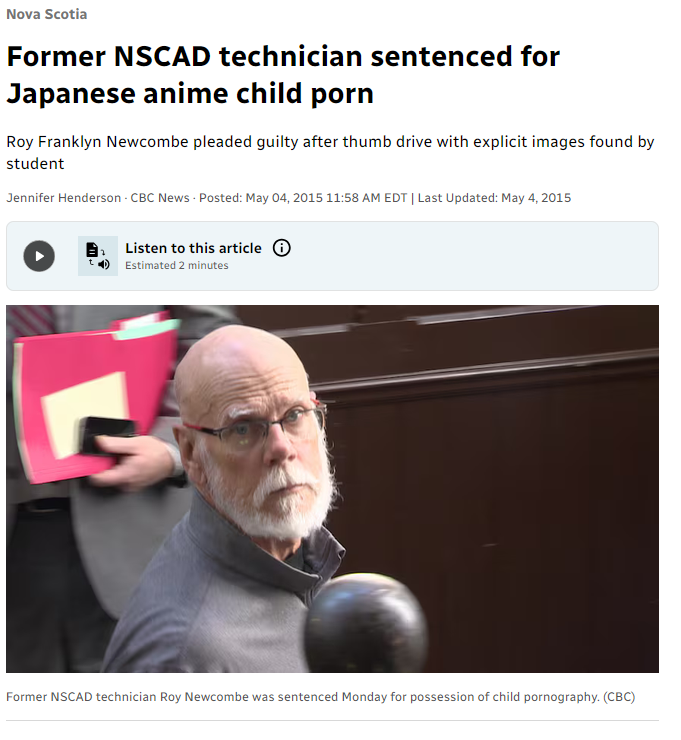The height and width of the screenshot is (740, 681).
Task: Open the listen feature info icon
Action: pyautogui.click(x=282, y=248)
